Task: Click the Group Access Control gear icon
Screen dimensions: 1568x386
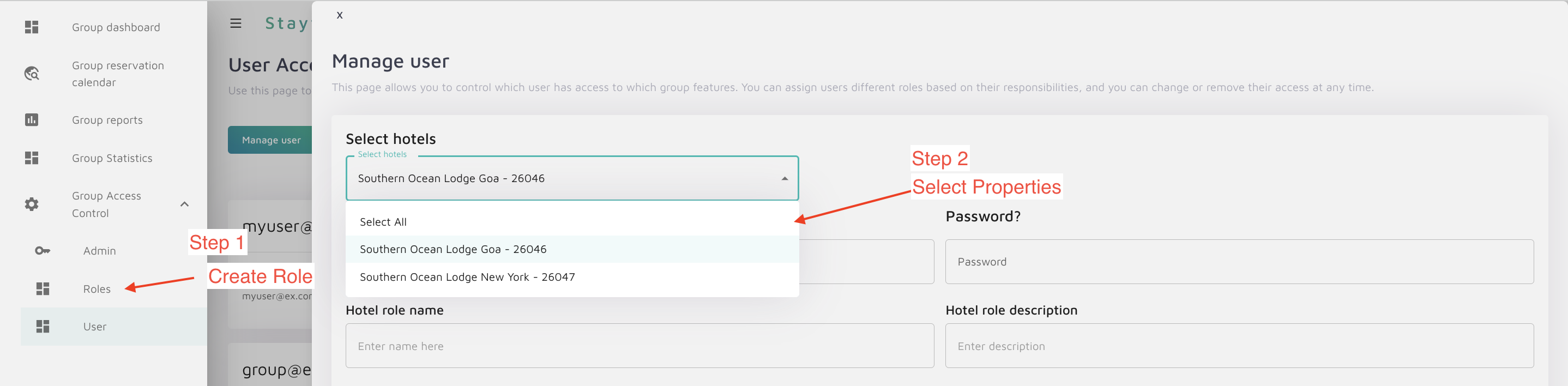Action: (32, 204)
